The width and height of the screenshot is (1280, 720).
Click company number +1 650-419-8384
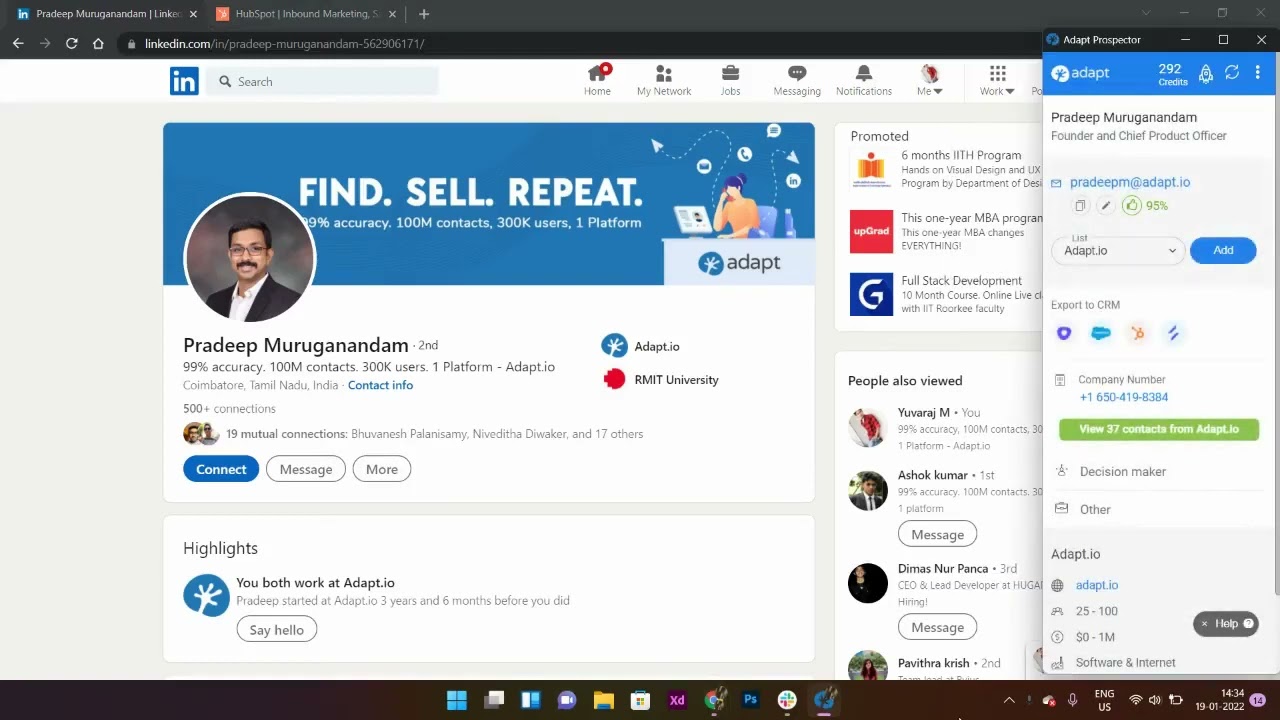click(1124, 397)
